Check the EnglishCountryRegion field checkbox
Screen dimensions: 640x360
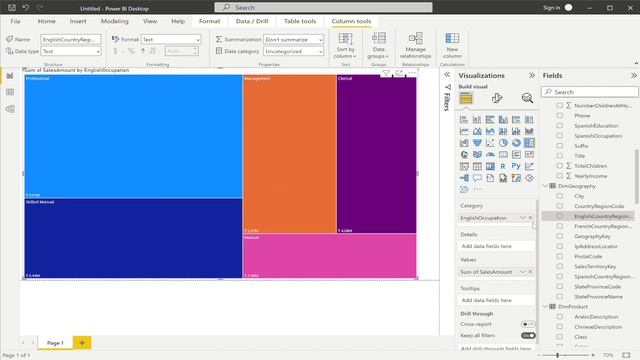[560, 216]
